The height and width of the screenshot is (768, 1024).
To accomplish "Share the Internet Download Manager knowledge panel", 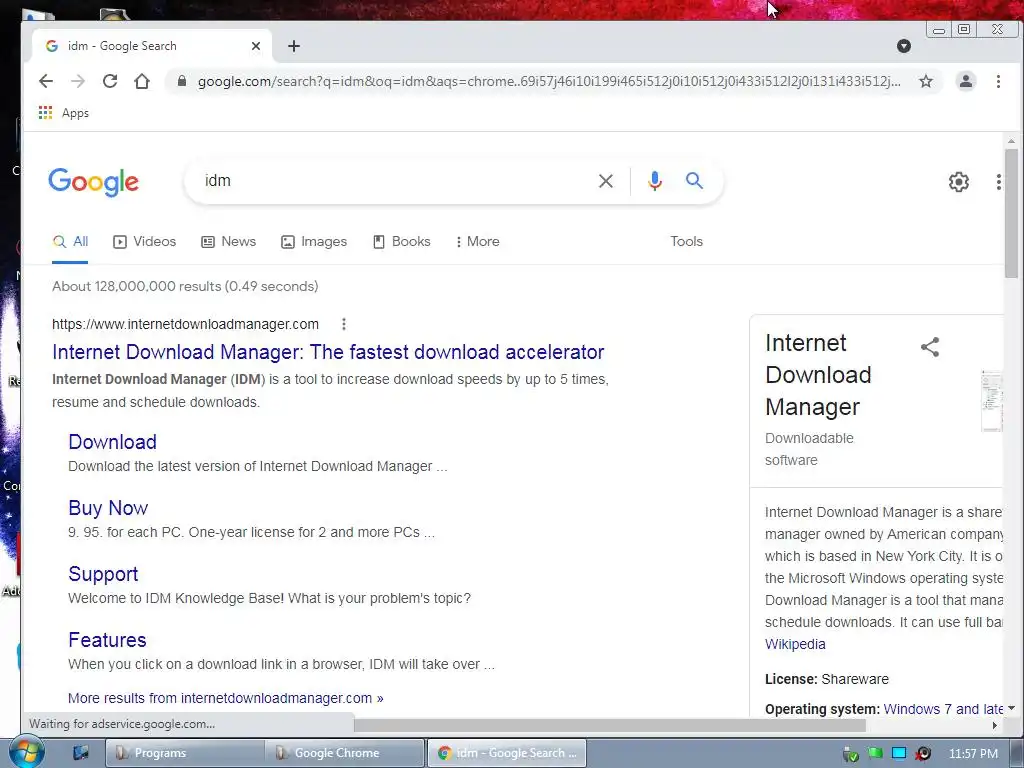I will pyautogui.click(x=930, y=347).
